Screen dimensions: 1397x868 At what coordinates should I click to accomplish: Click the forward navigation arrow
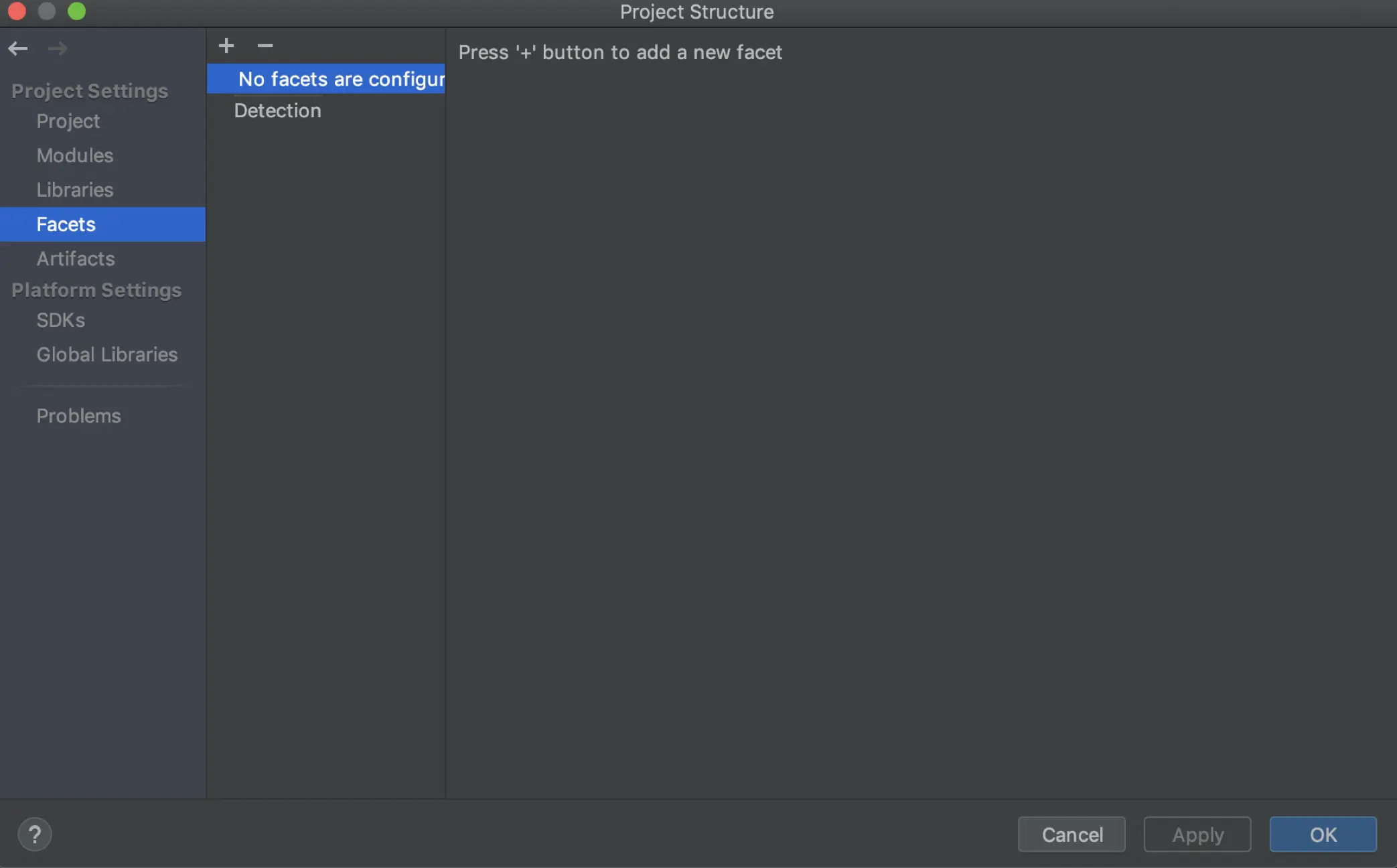click(x=58, y=48)
